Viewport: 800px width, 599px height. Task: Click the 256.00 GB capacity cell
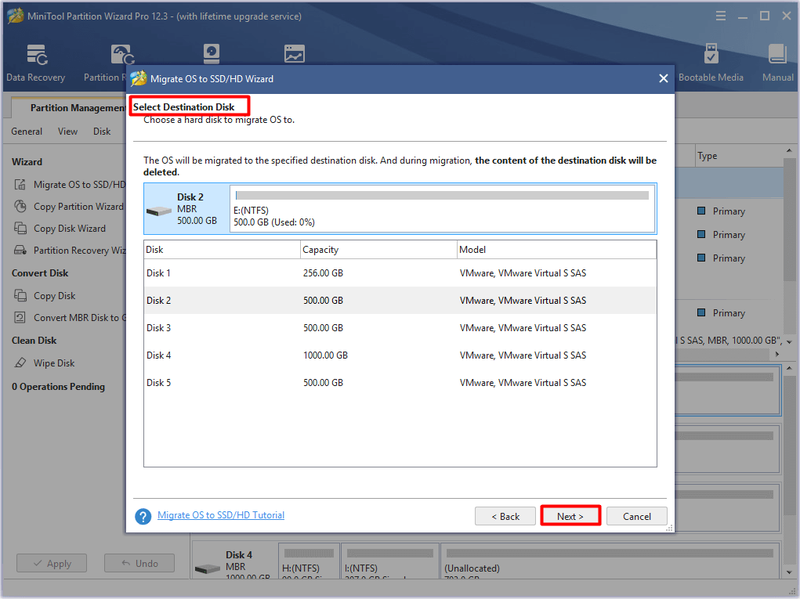click(323, 273)
